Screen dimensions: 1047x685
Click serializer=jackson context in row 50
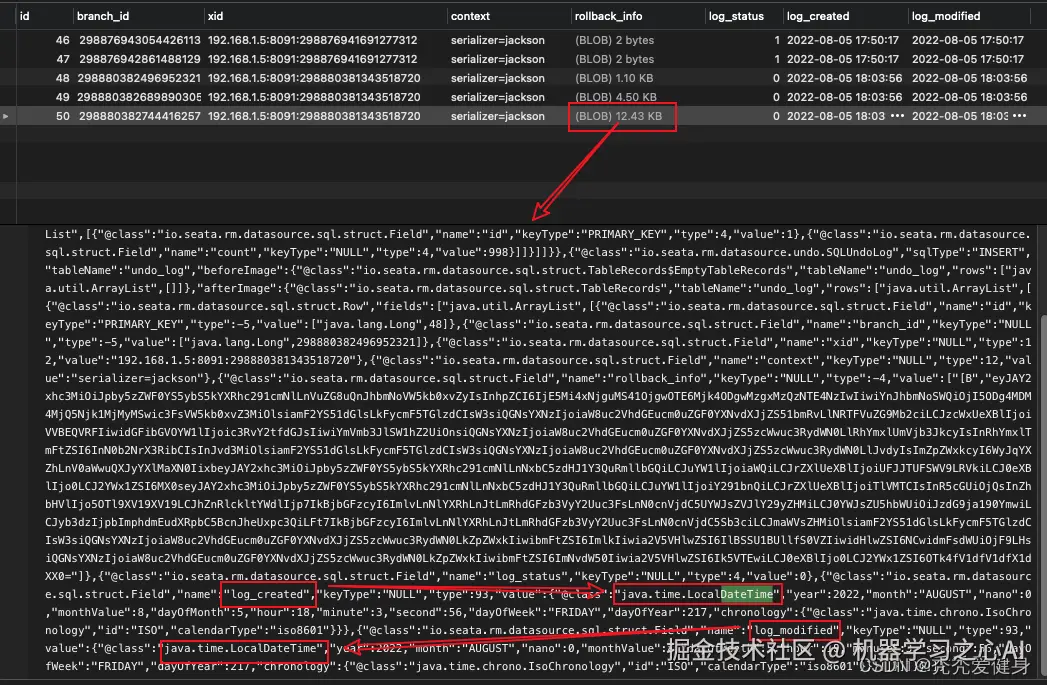[x=497, y=116]
